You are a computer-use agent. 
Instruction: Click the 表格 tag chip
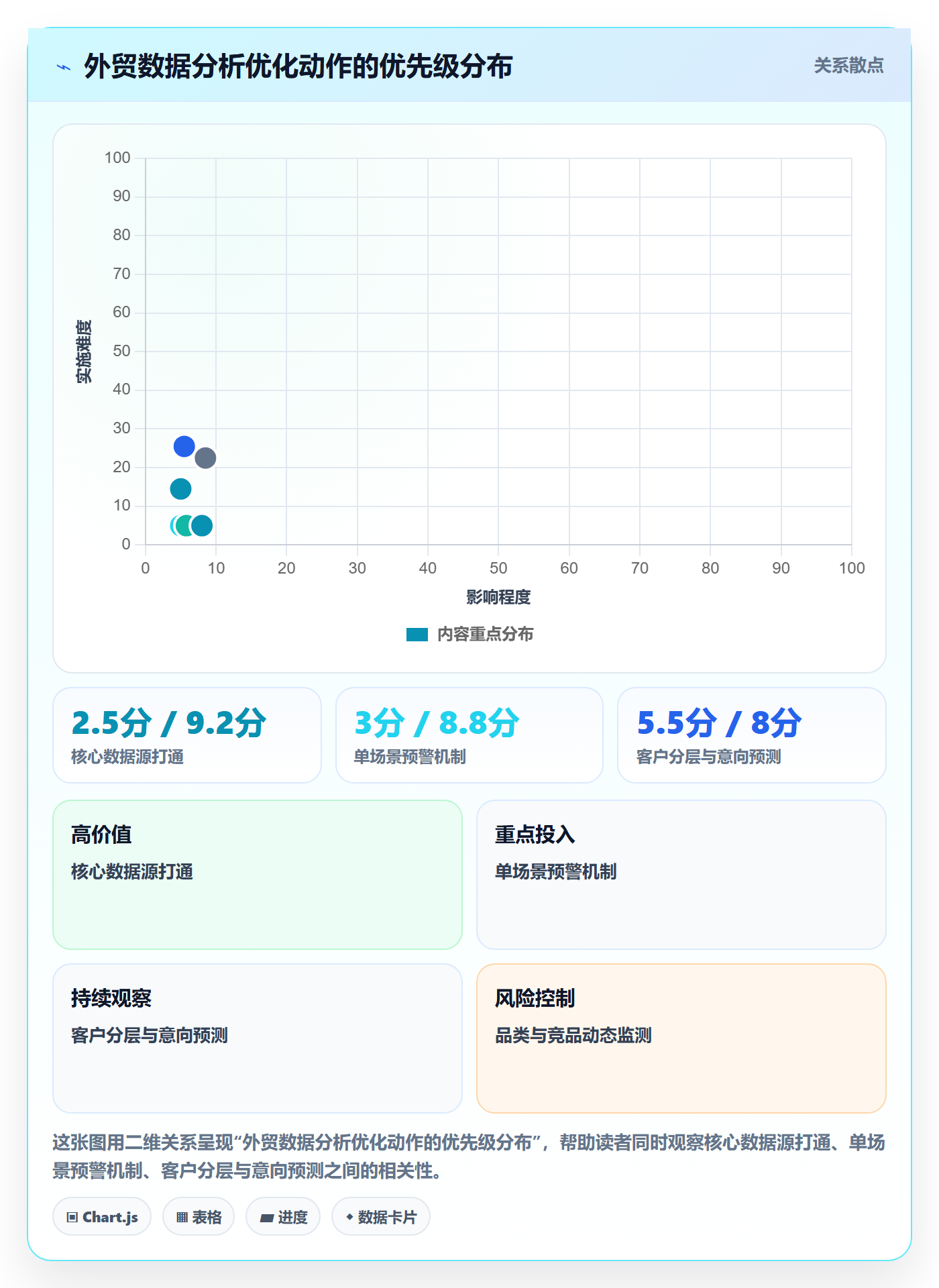[x=199, y=1217]
